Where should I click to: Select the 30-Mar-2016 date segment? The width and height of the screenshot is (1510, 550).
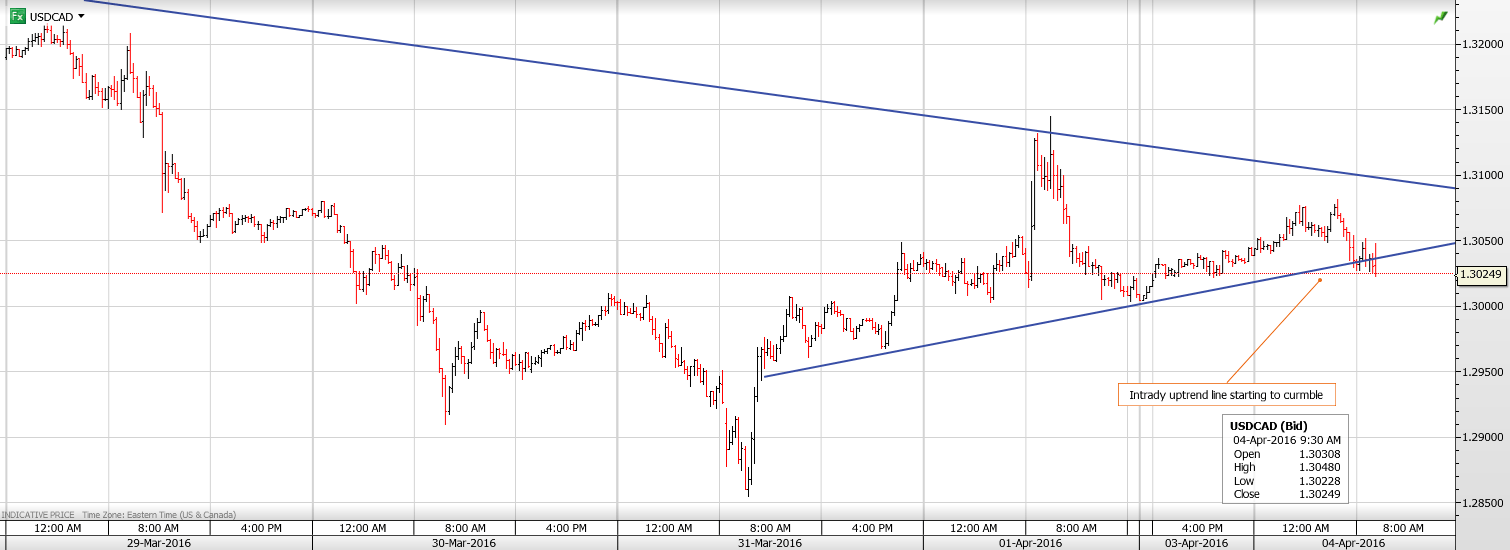464,543
